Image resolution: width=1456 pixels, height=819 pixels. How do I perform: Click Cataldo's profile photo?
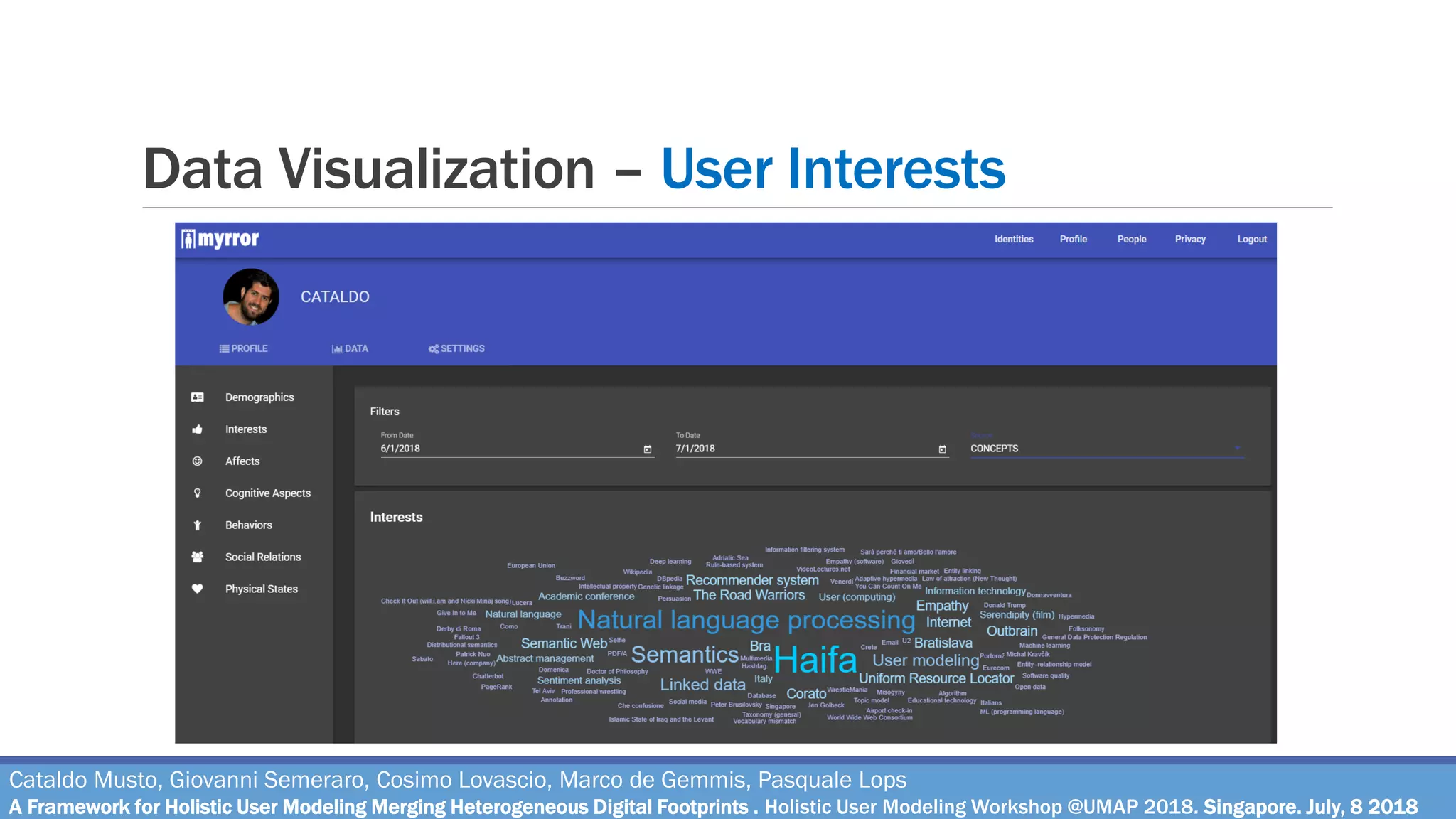click(251, 297)
